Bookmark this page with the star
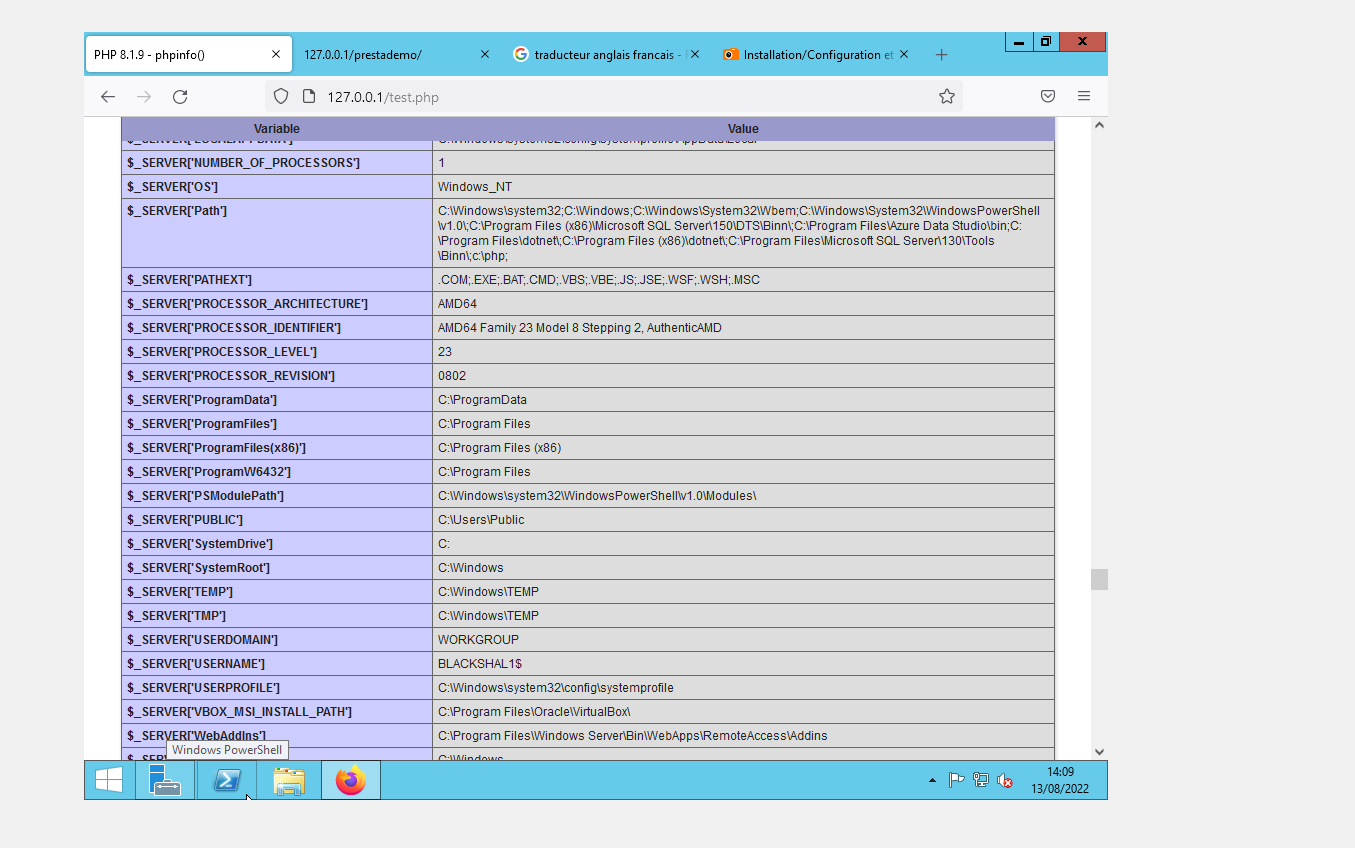 [947, 97]
